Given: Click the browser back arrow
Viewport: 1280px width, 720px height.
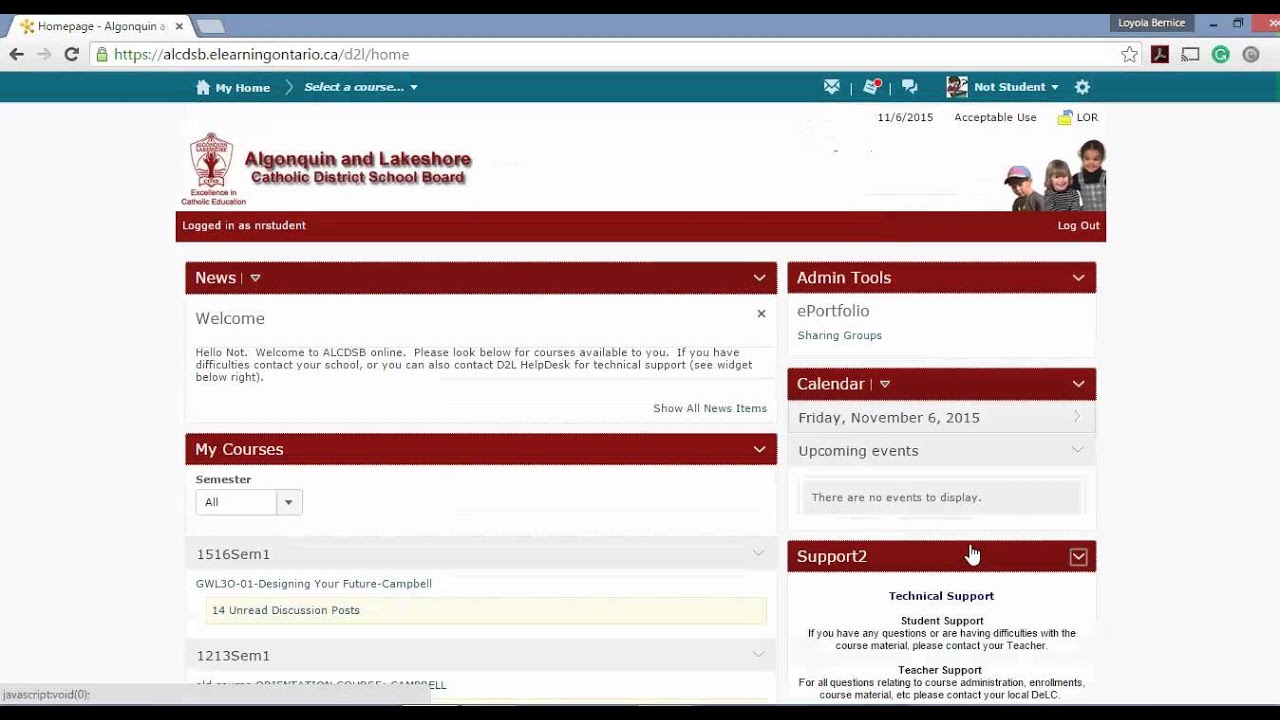Looking at the screenshot, I should [x=17, y=54].
